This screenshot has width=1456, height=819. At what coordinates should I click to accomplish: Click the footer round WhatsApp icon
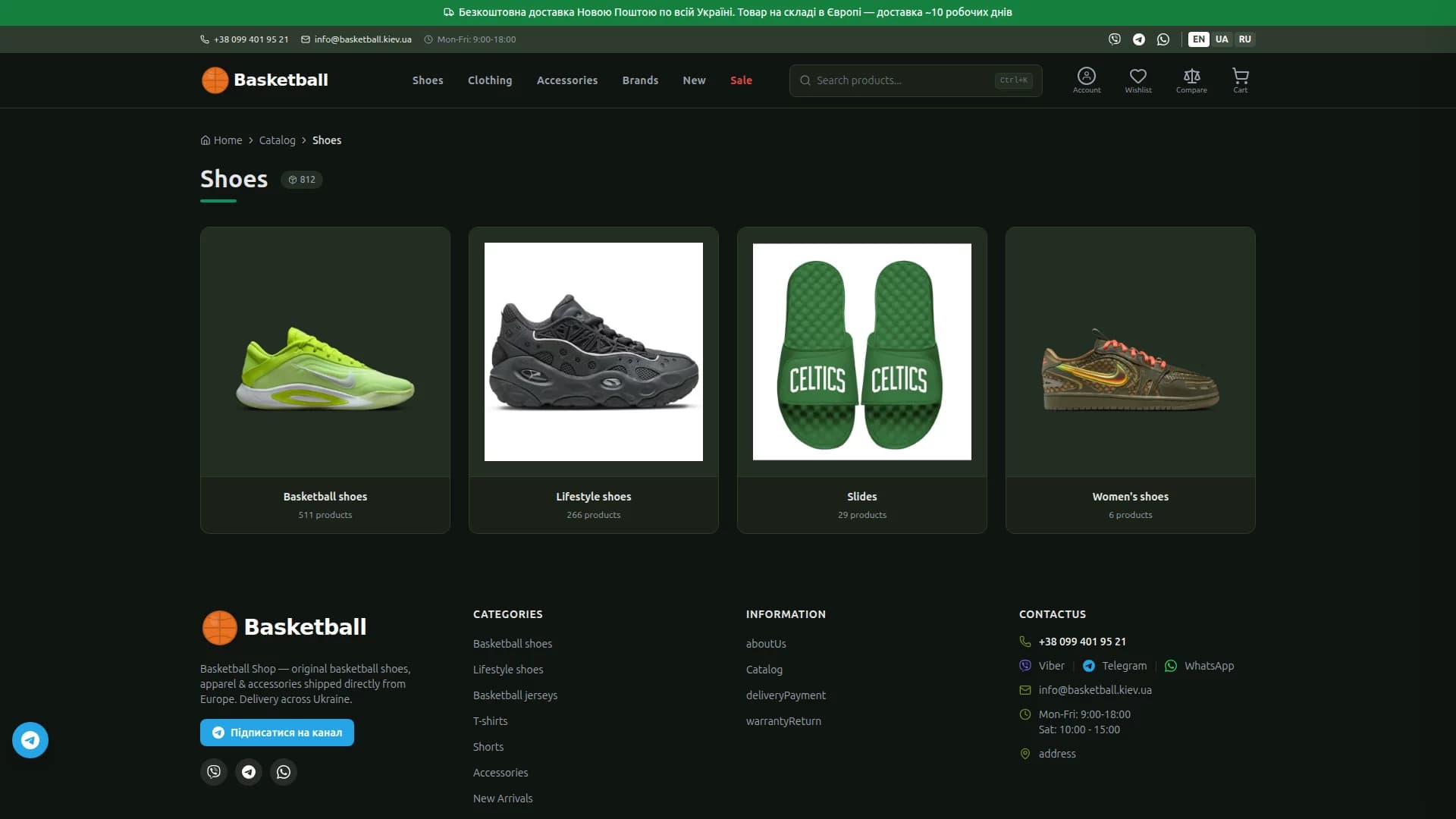tap(284, 771)
